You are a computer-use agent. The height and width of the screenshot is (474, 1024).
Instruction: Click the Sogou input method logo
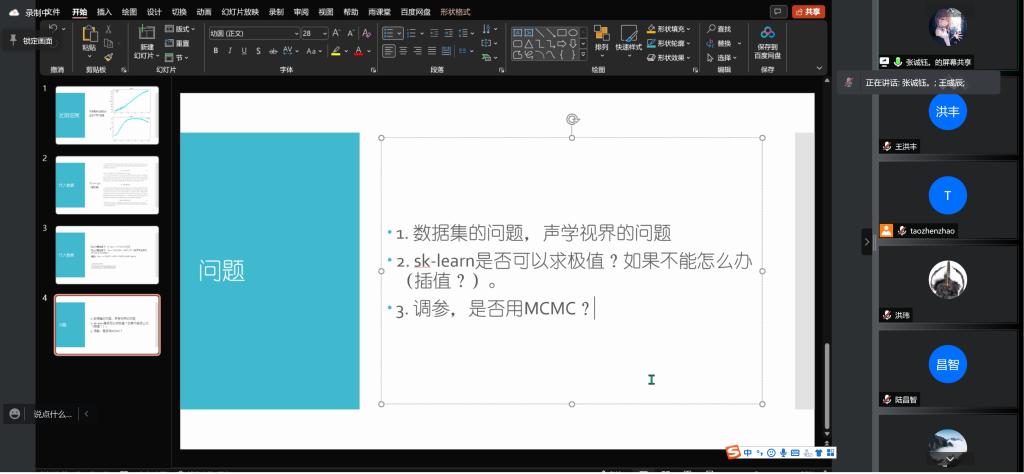point(733,453)
